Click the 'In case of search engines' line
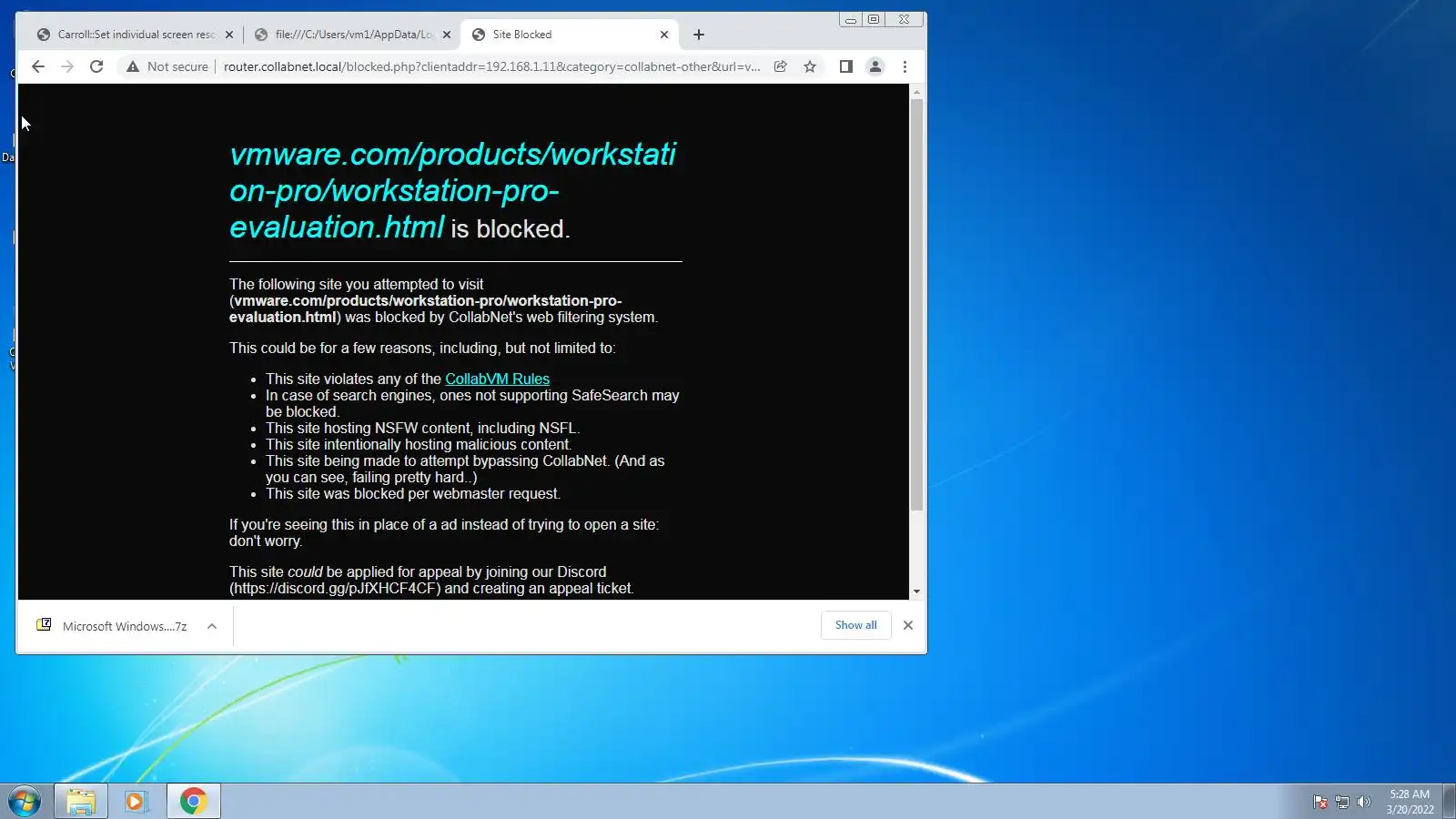This screenshot has width=1456, height=819. 472,403
